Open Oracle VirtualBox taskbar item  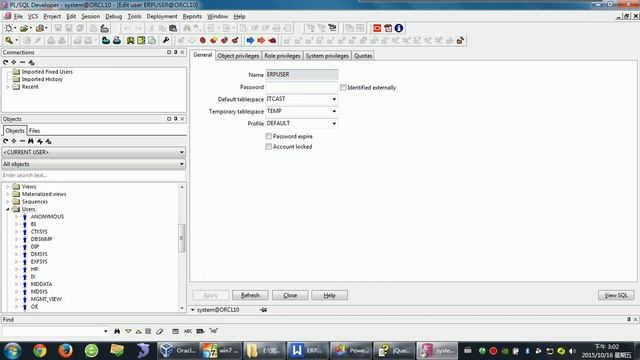click(178, 351)
